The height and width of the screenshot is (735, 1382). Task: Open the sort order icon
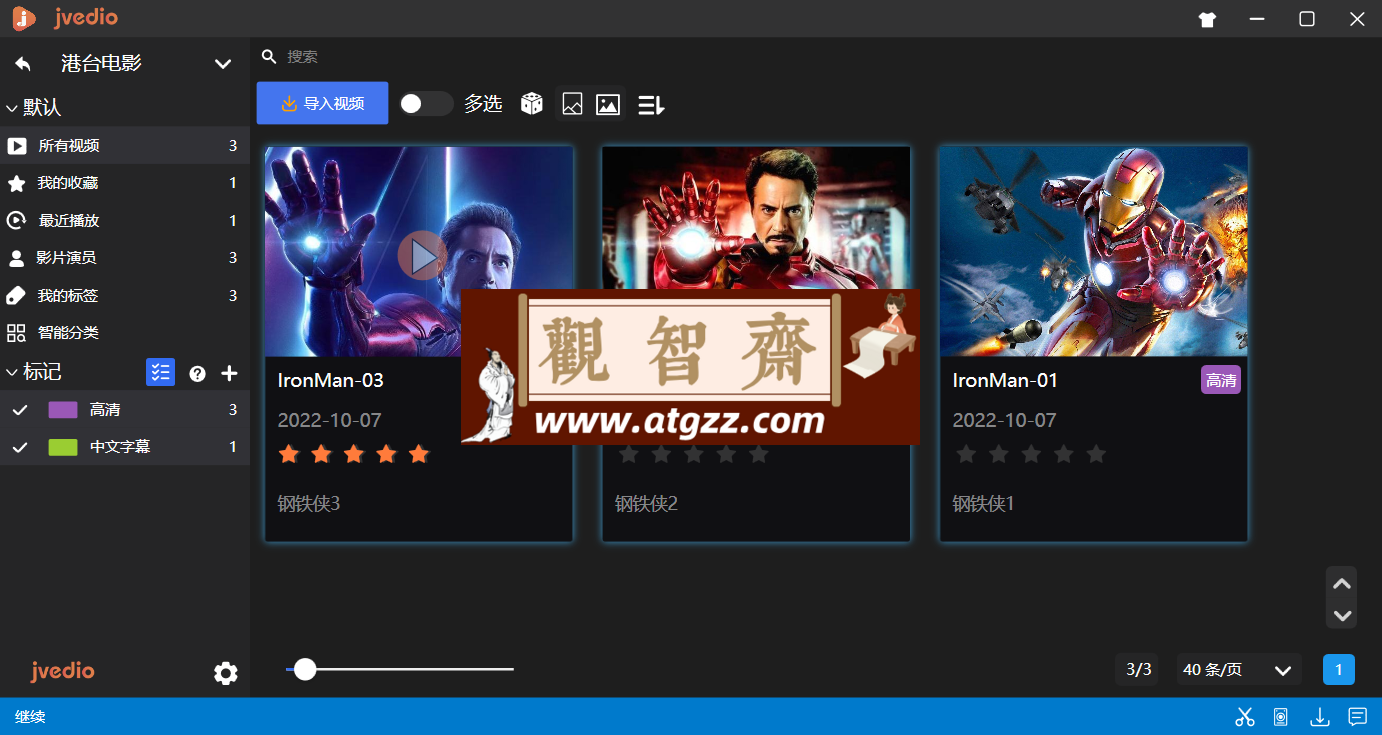click(651, 104)
